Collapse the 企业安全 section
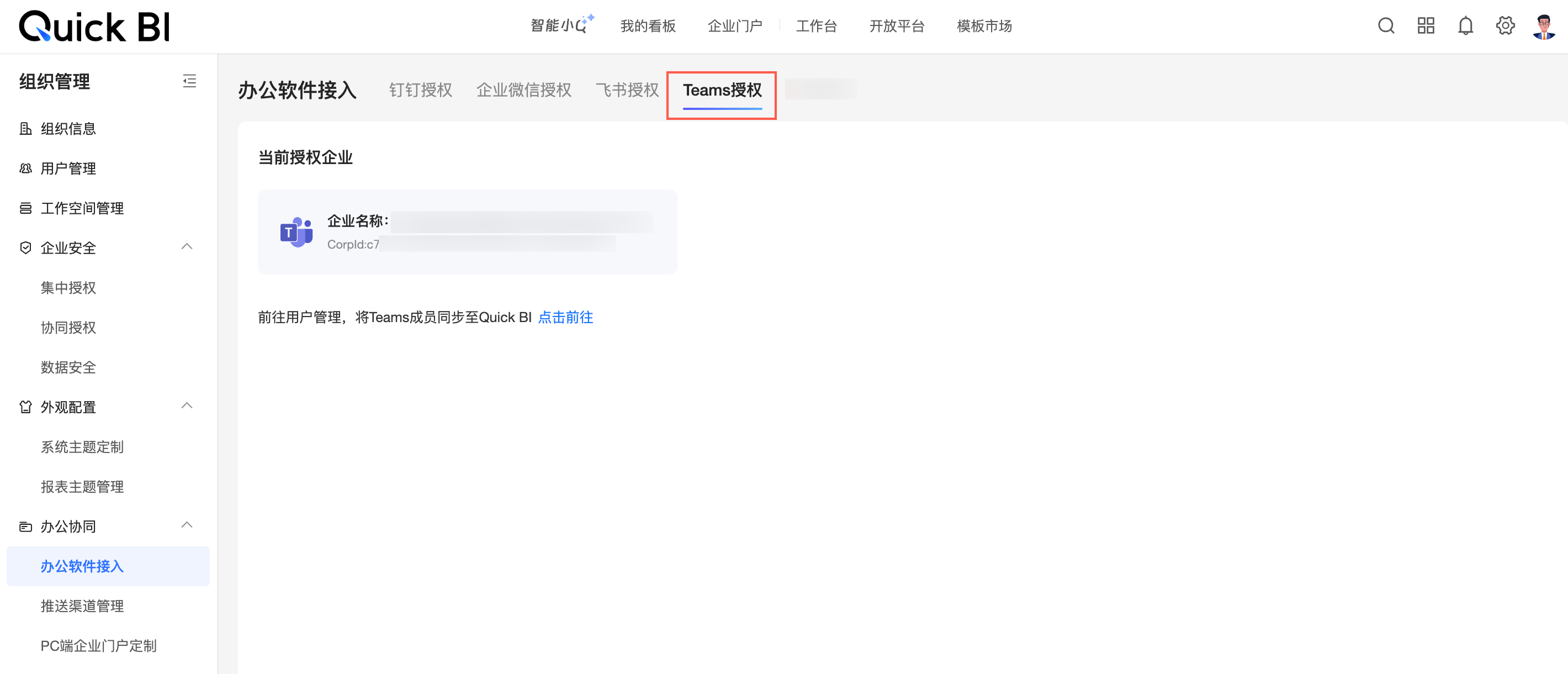This screenshot has width=1568, height=674. 187,247
